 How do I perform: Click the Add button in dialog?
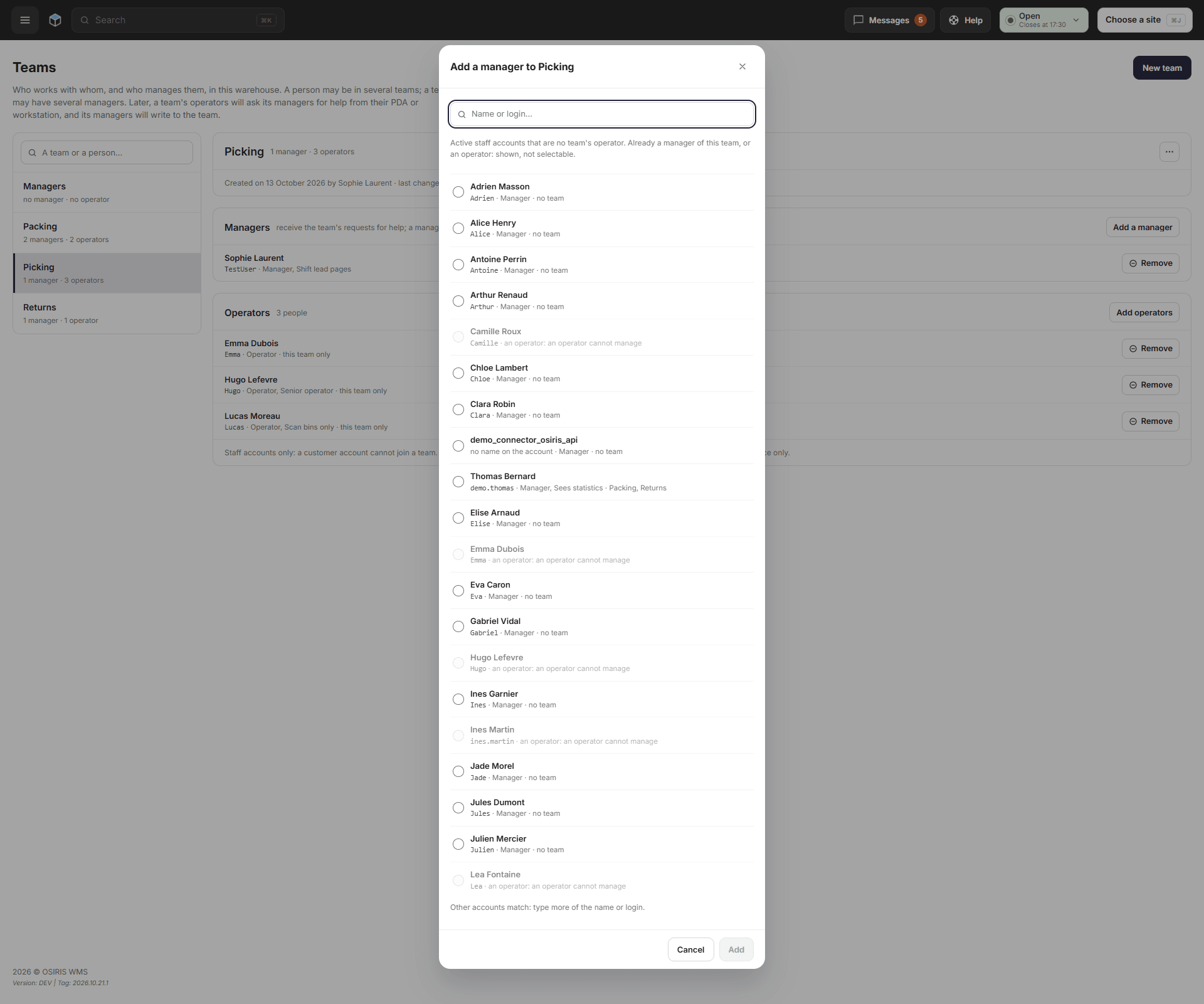736,949
